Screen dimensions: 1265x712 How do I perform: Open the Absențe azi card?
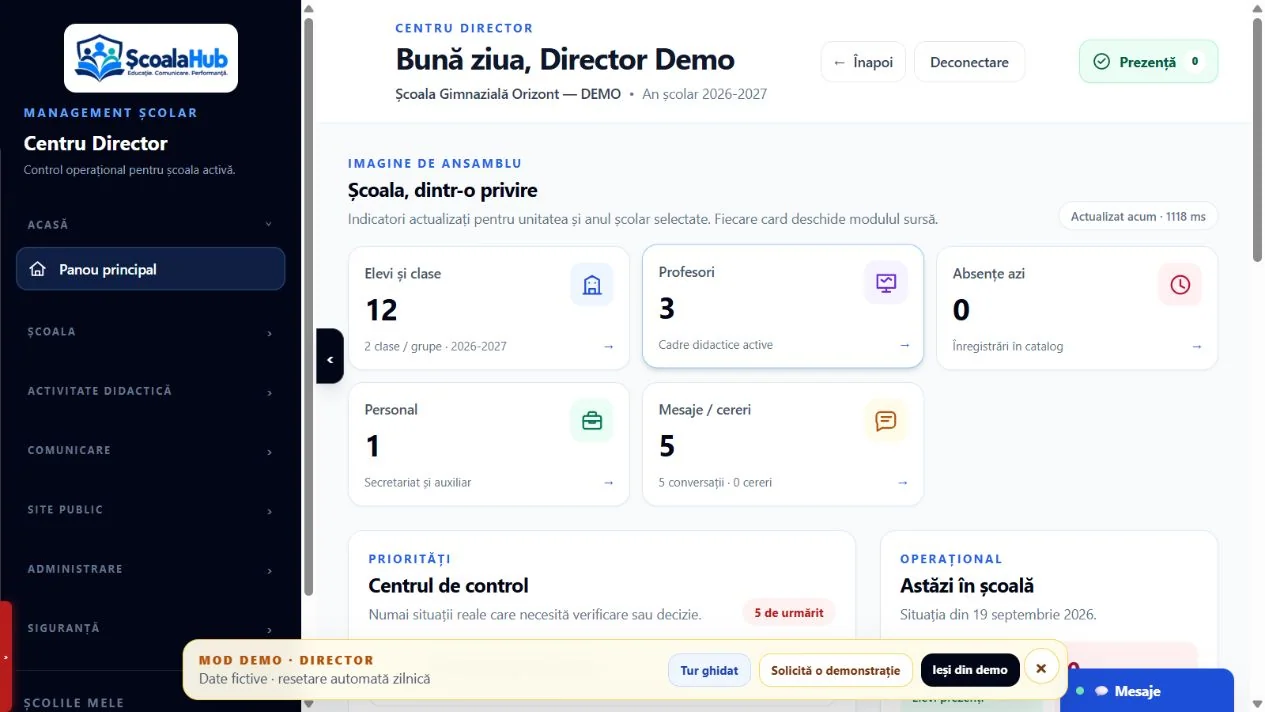[x=1077, y=308]
